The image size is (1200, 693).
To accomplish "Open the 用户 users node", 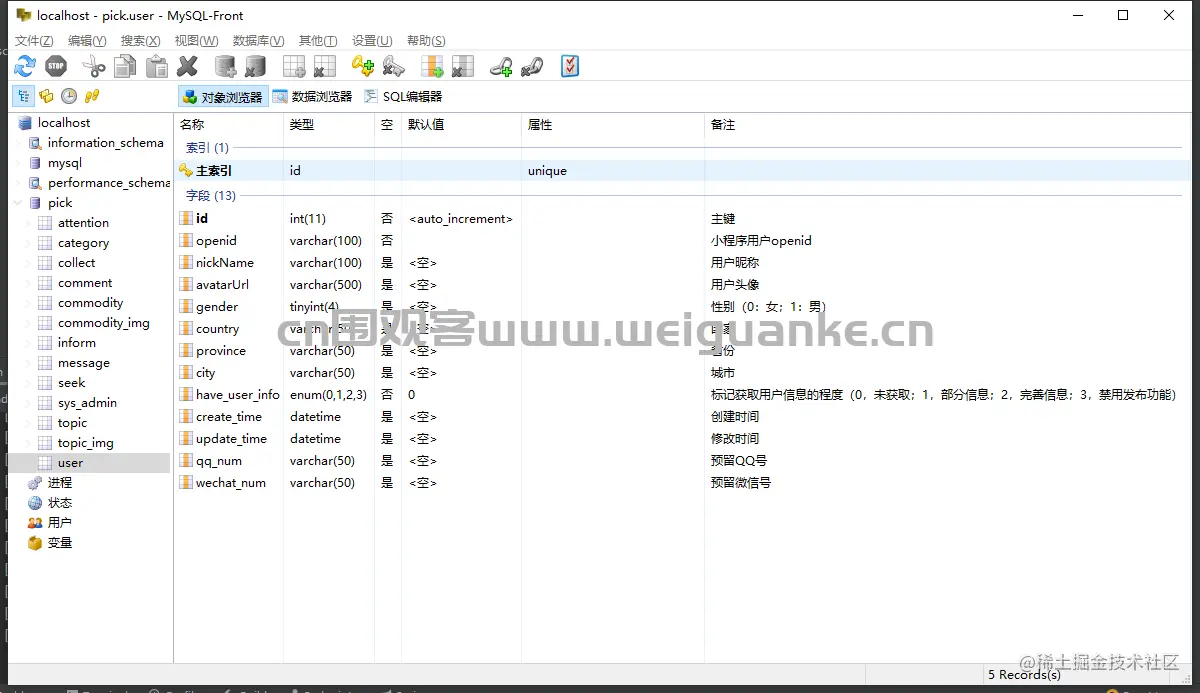I will pos(60,523).
